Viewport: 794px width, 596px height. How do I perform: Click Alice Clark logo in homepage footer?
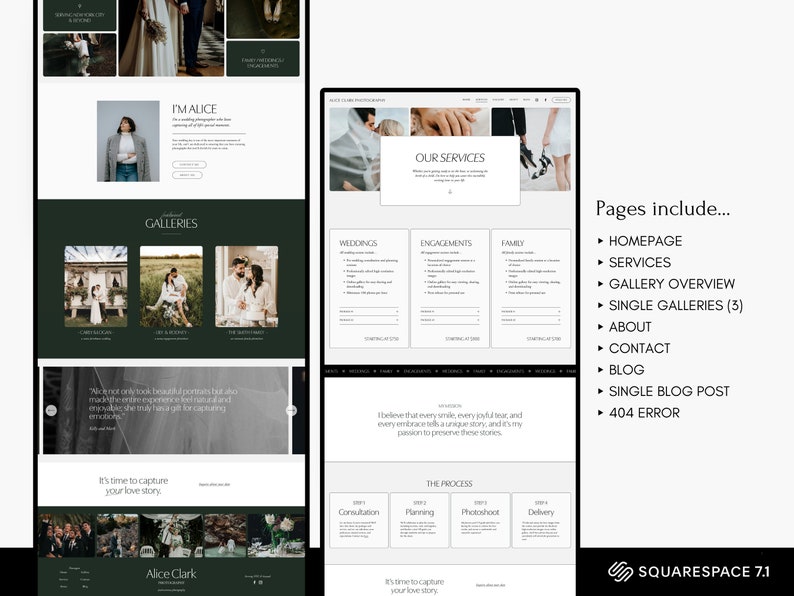pyautogui.click(x=171, y=576)
